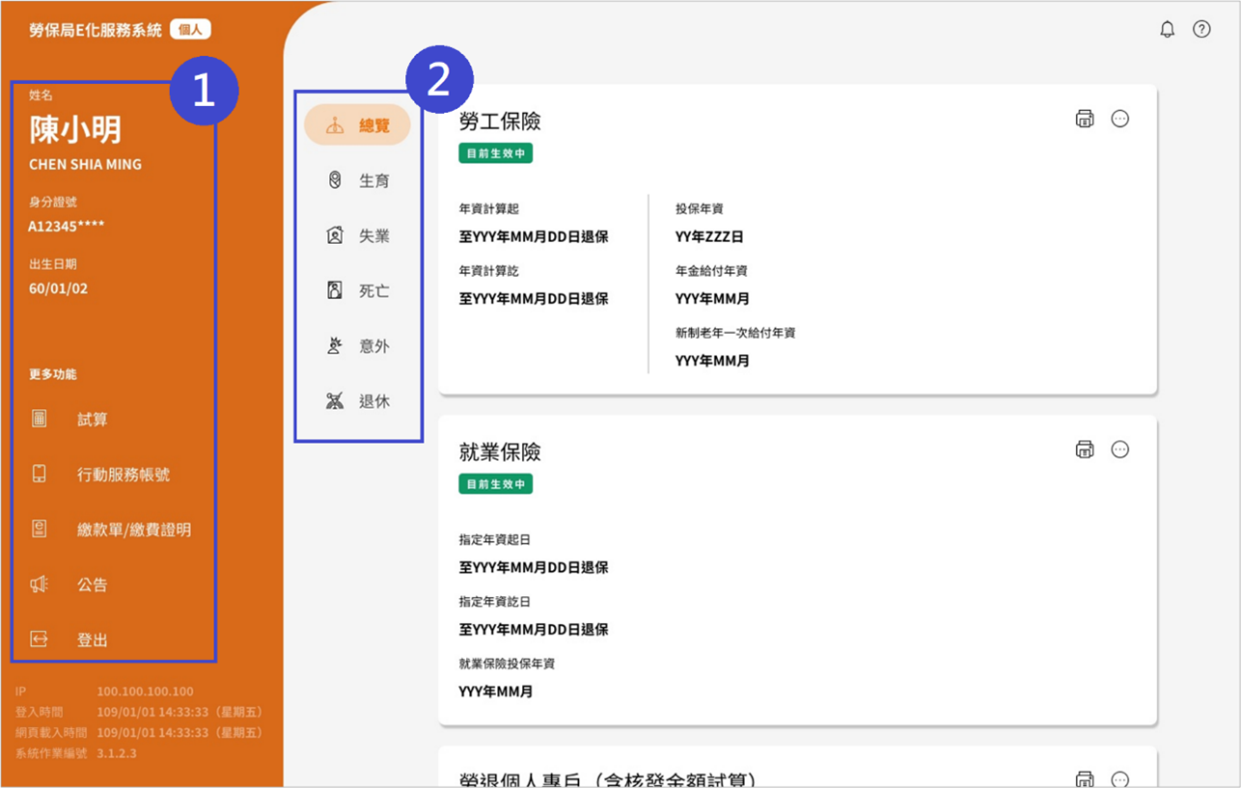Click the ID number A12345****
Viewport: 1241px width, 788px height.
click(x=66, y=226)
